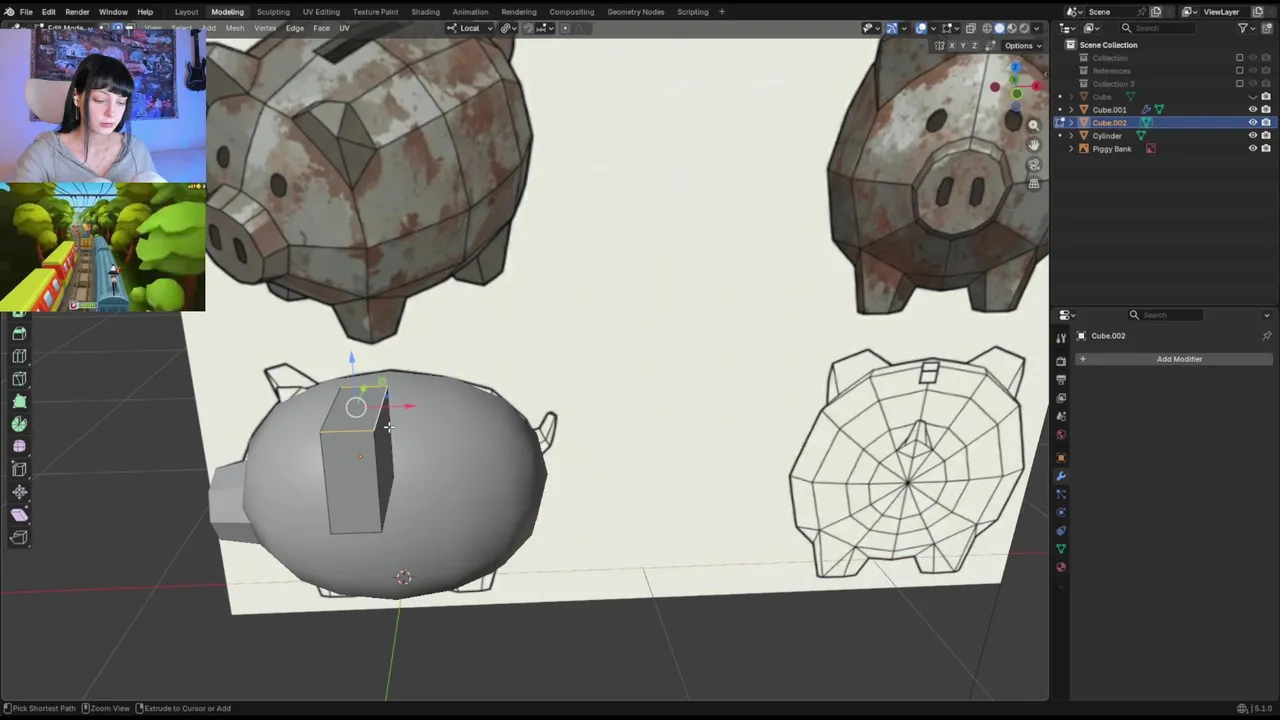Toggle show overlays button
The height and width of the screenshot is (720, 1280).
click(920, 28)
